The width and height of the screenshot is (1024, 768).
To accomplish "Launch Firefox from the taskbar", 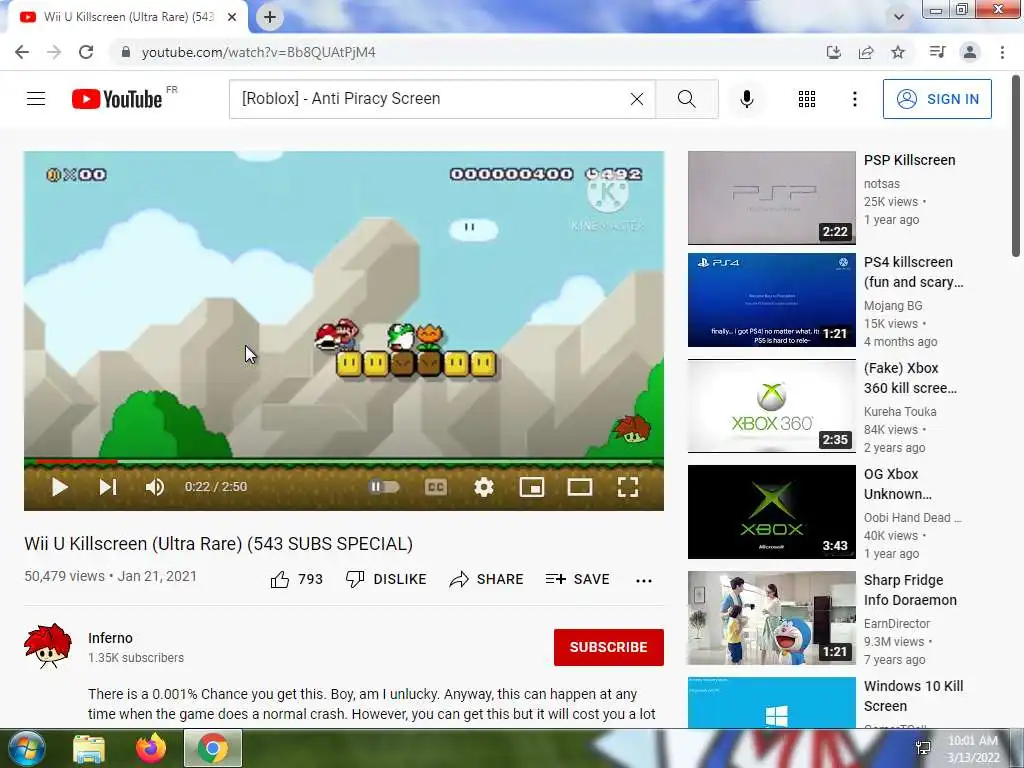I will pyautogui.click(x=152, y=748).
